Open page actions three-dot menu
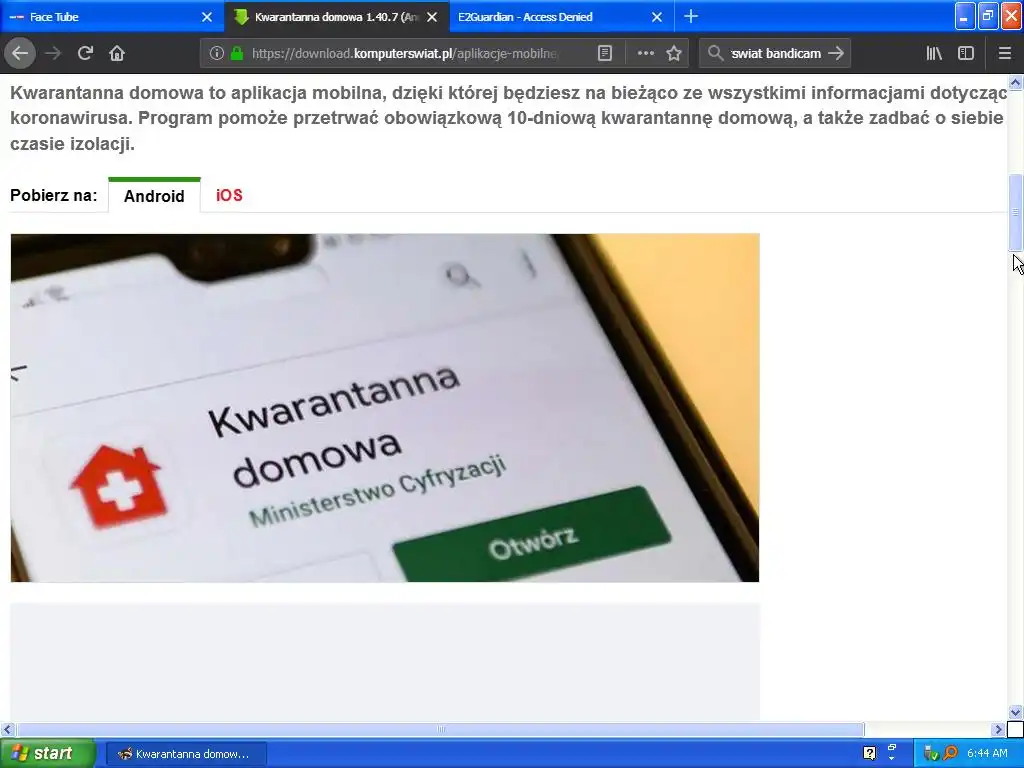This screenshot has width=1024, height=768. [645, 54]
